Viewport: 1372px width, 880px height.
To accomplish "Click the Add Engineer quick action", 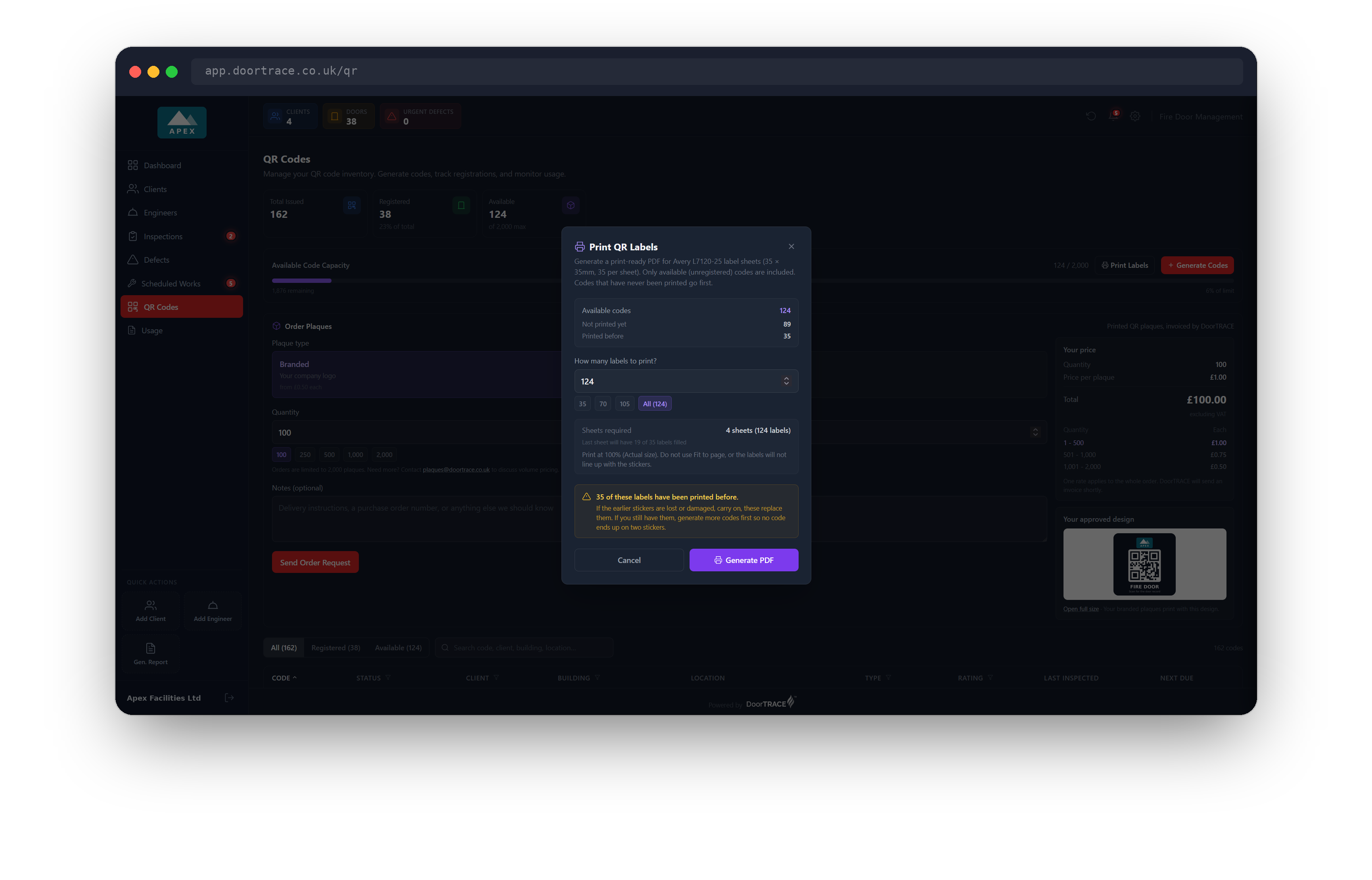I will [x=213, y=611].
